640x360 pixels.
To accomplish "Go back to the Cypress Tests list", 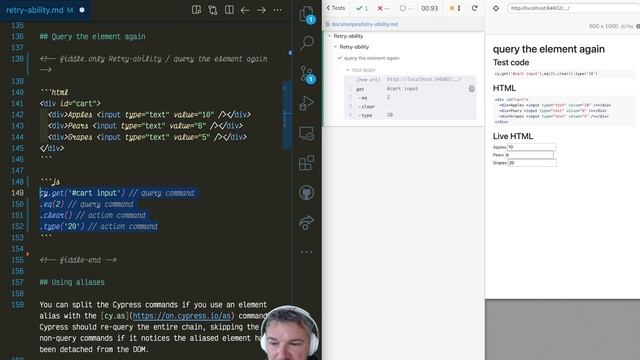I will 336,8.
